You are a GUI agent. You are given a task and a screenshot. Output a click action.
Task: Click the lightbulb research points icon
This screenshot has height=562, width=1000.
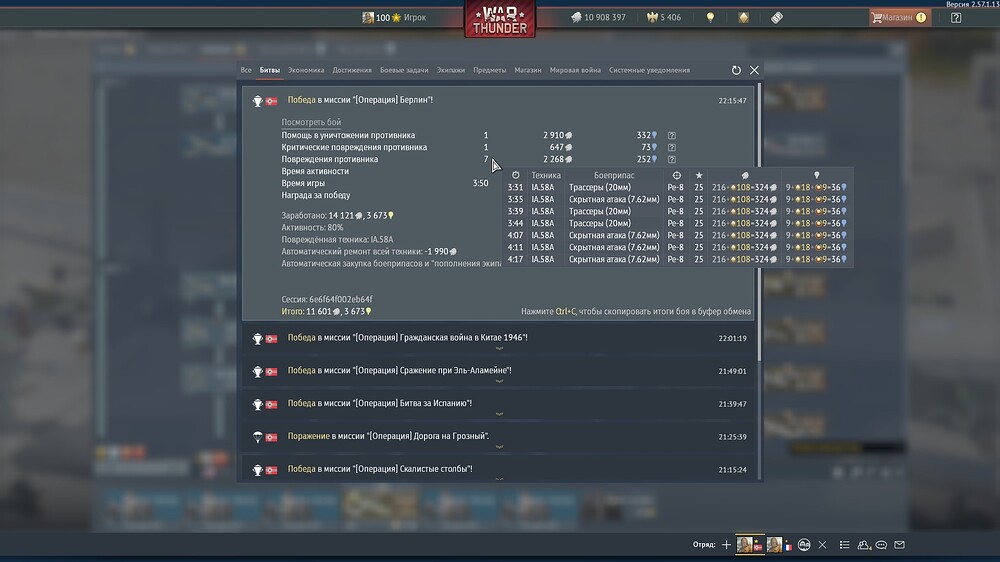710,18
